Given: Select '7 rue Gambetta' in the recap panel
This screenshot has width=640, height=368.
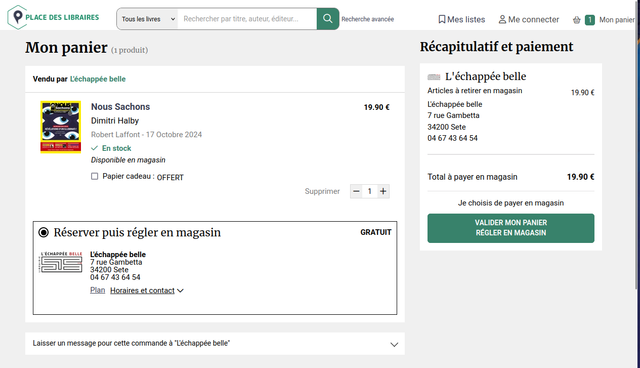Looking at the screenshot, I should [453, 115].
